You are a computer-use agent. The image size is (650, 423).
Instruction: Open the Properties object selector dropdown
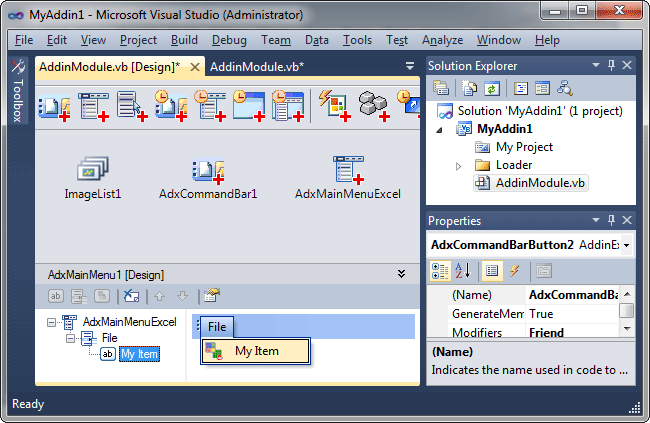(626, 245)
